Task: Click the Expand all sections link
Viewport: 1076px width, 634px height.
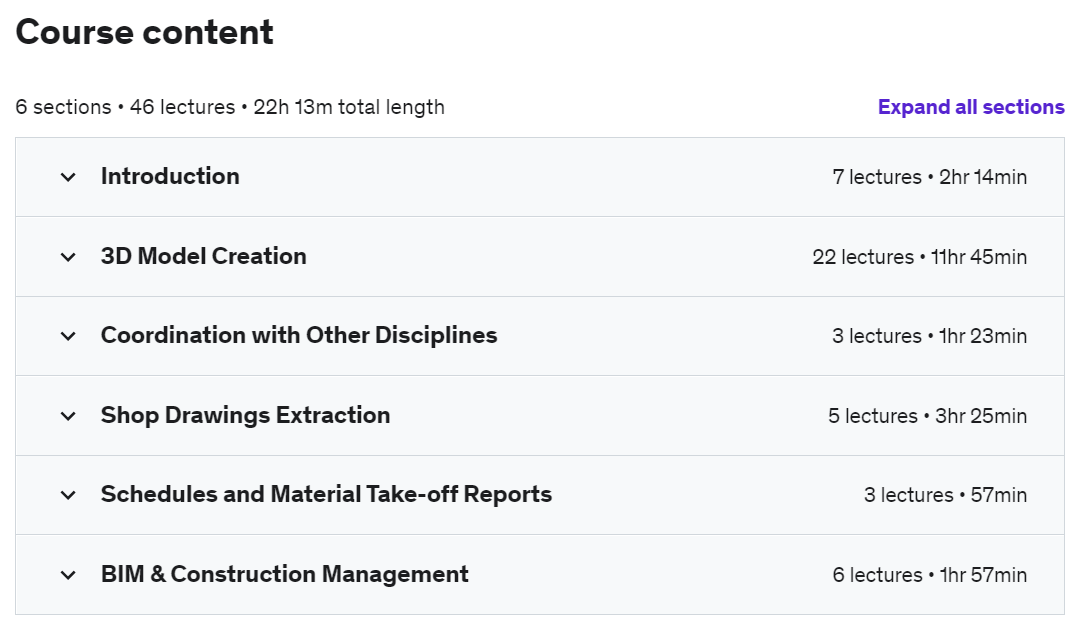Action: pyautogui.click(x=971, y=107)
